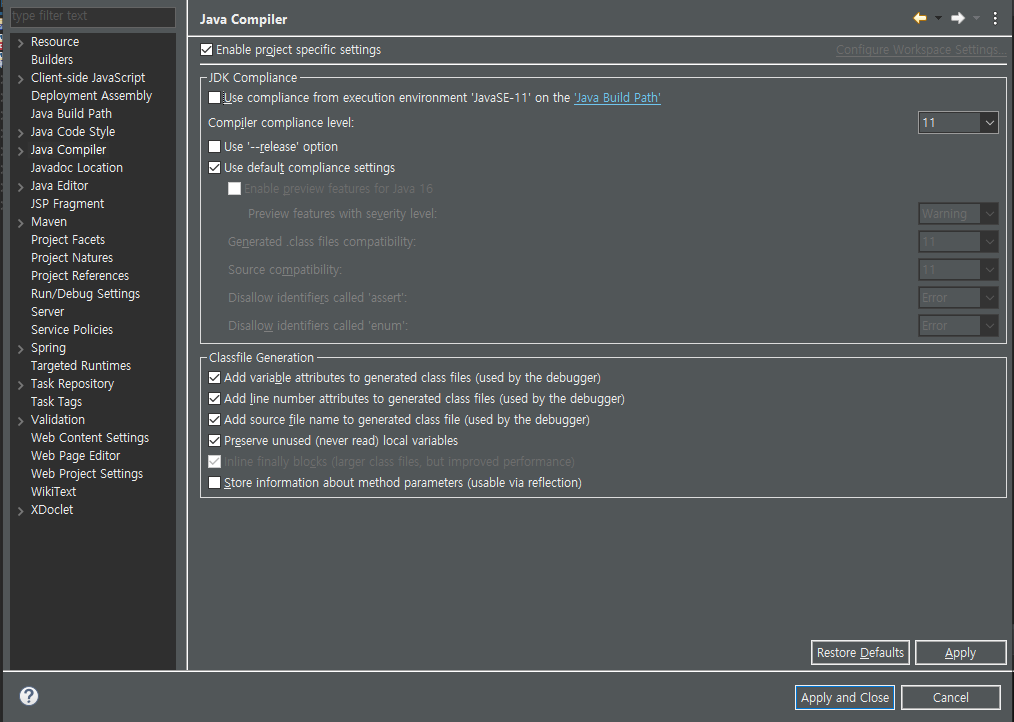Enable Store information about method parameters
Screen dimensions: 1014x722
pos(214,483)
